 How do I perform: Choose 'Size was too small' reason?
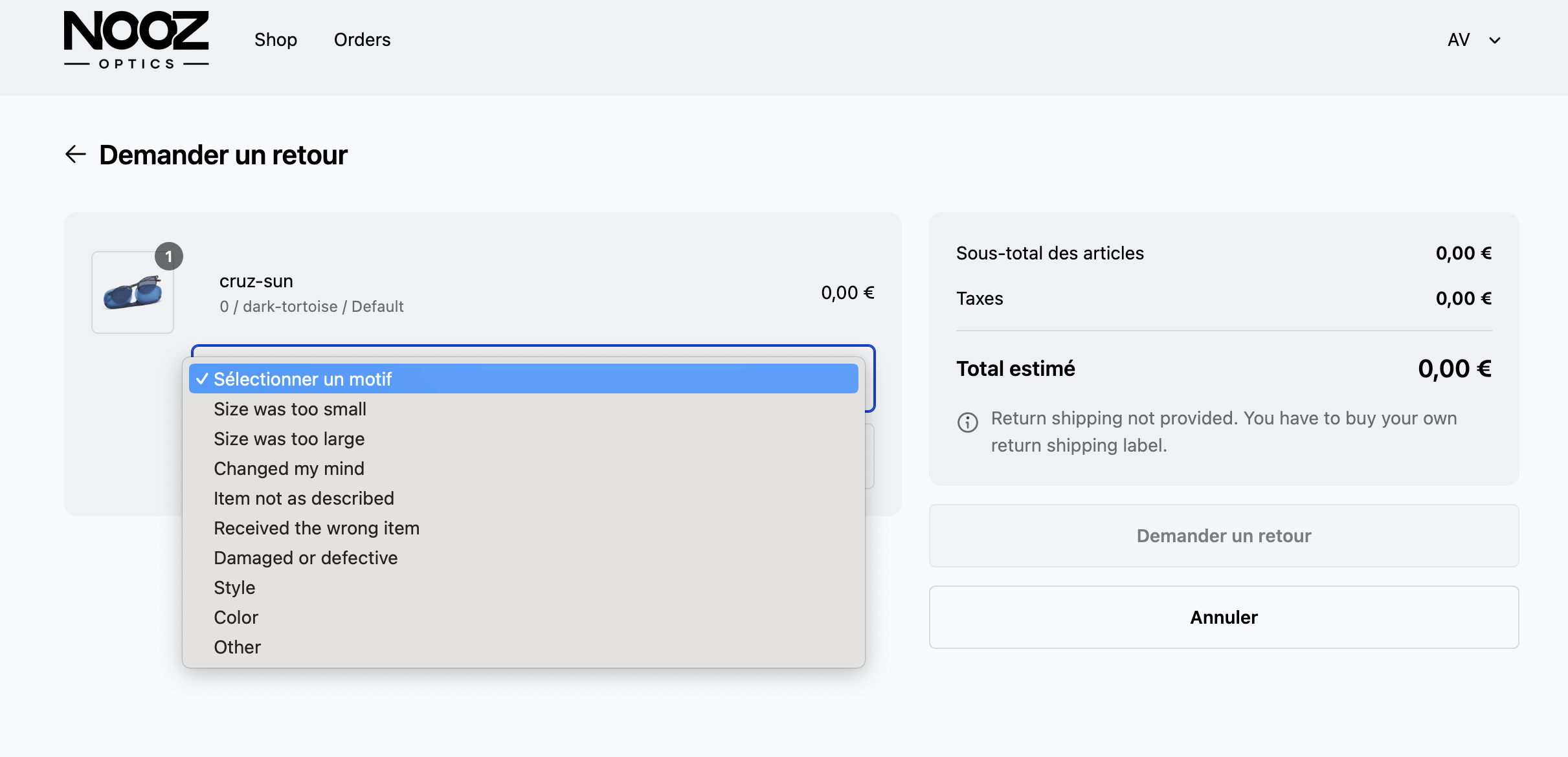pos(289,409)
